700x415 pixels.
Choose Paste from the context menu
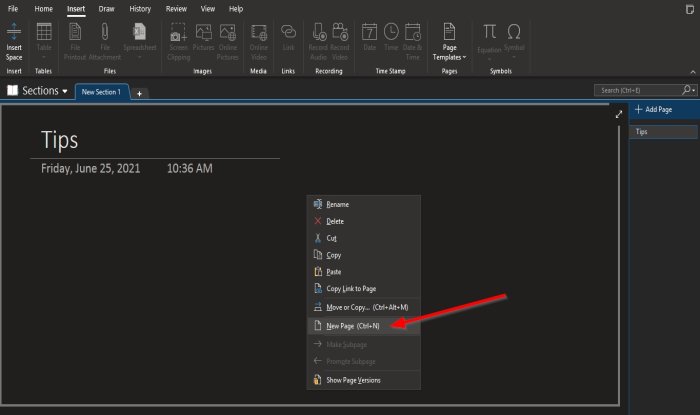(x=363, y=272)
